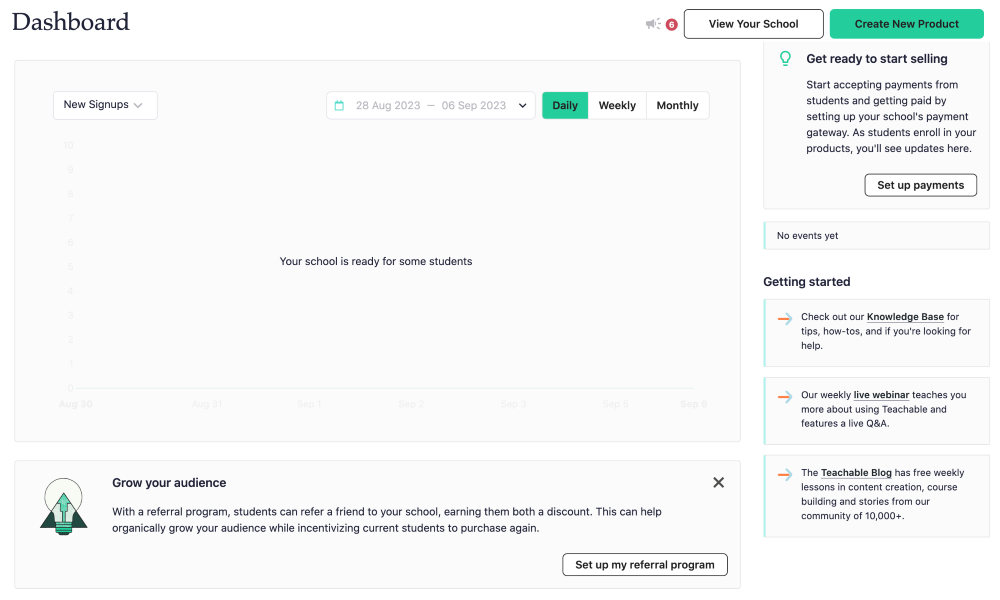Close the Grow your audience banner
Screen dimensions: 1000x600
pos(718,483)
